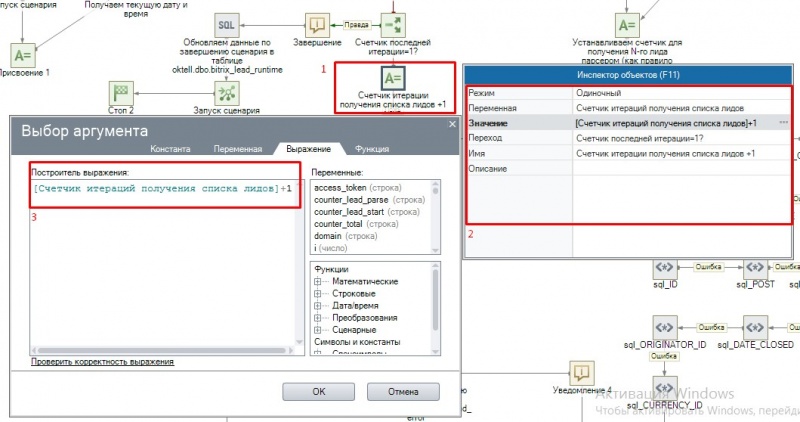Select the sql_ORIGINATOR_ID node icon
Image resolution: width=800 pixels, height=422 pixels.
pyautogui.click(x=665, y=327)
